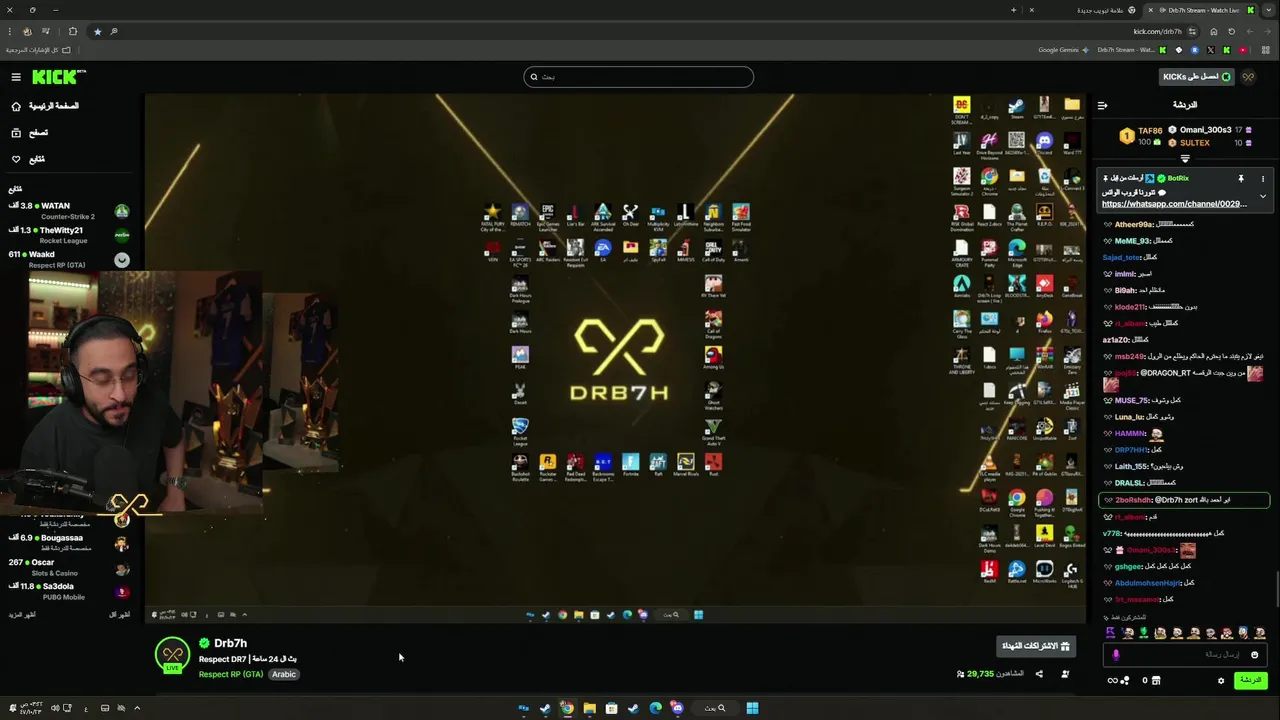Click the Windows Start button in taskbar
The height and width of the screenshot is (720, 1280).
pyautogui.click(x=752, y=708)
